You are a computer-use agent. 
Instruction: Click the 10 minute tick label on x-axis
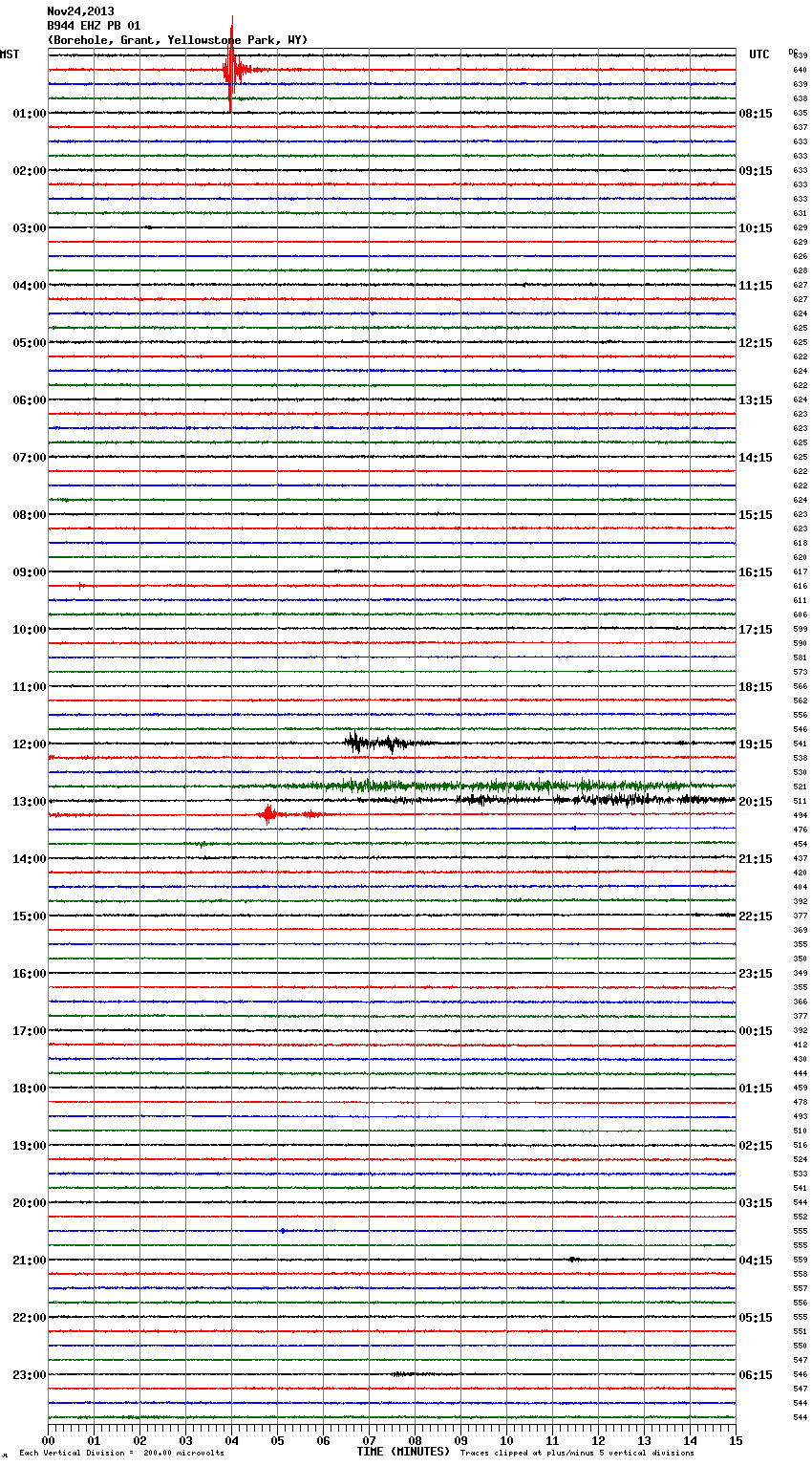[506, 1441]
